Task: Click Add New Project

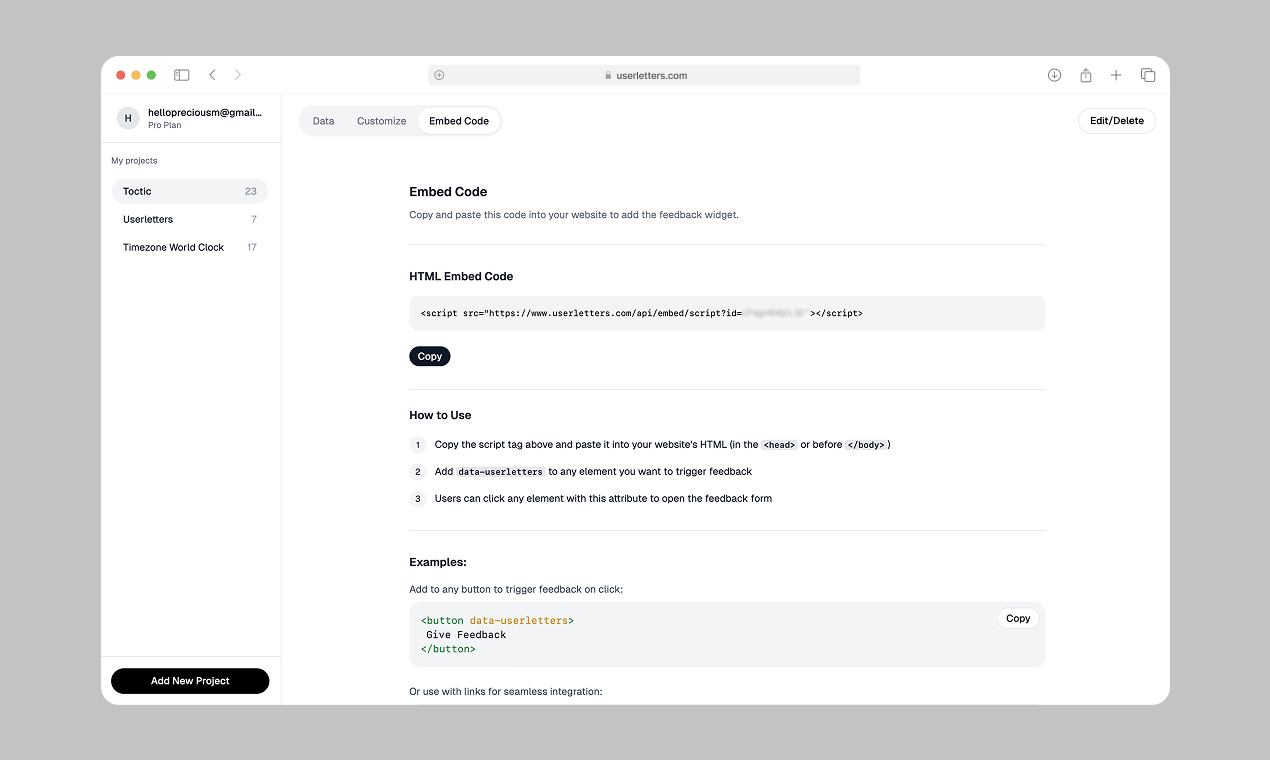Action: pos(189,680)
